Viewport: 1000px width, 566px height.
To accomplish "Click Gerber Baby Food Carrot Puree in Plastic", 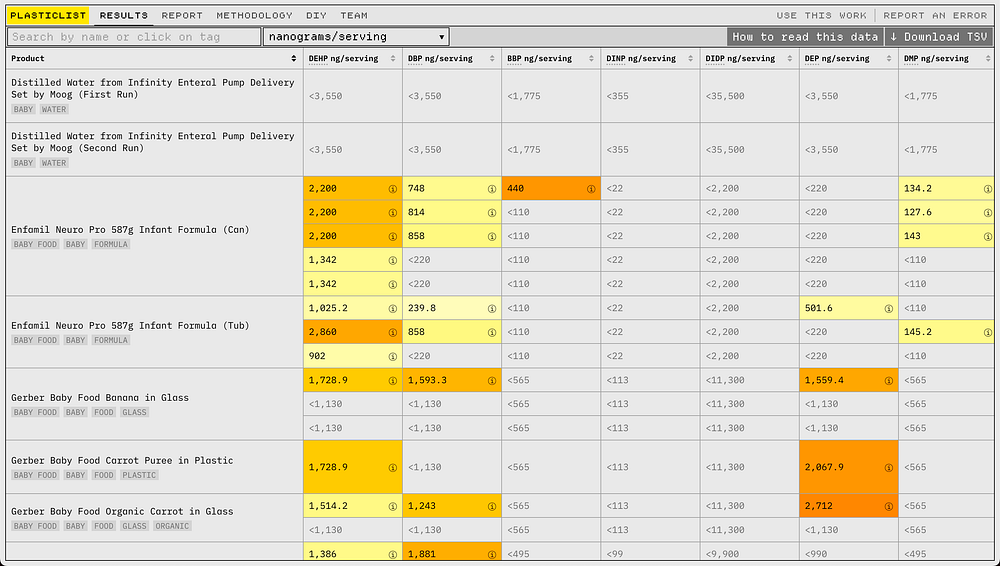I will tap(122, 460).
